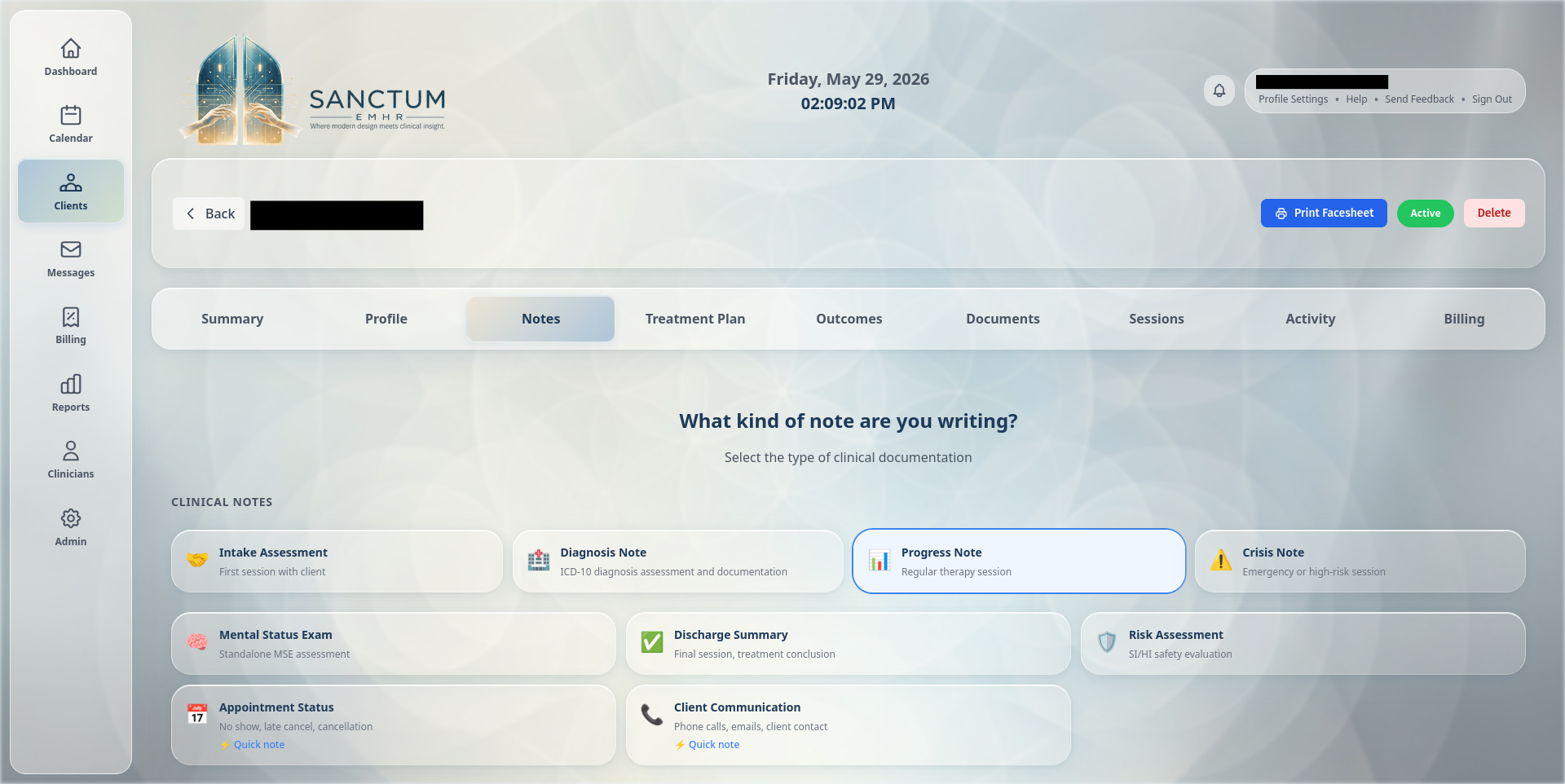Click the Print Facesheet button
This screenshot has height=784, width=1565.
click(1324, 214)
